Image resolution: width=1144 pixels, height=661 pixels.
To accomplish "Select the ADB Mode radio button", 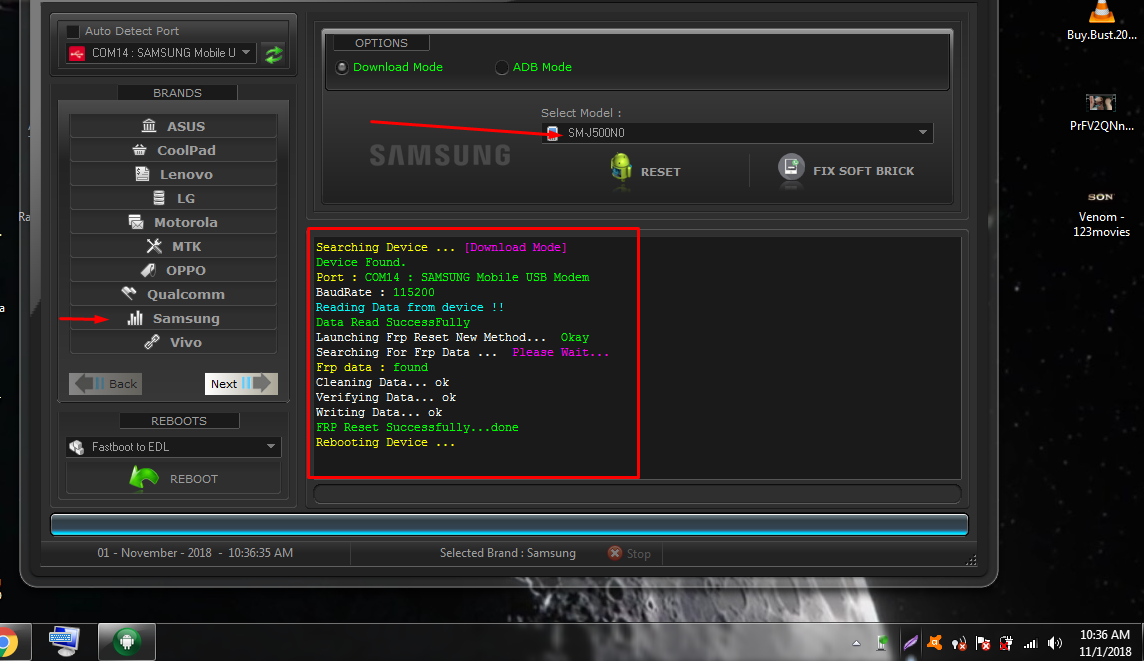I will tap(501, 67).
